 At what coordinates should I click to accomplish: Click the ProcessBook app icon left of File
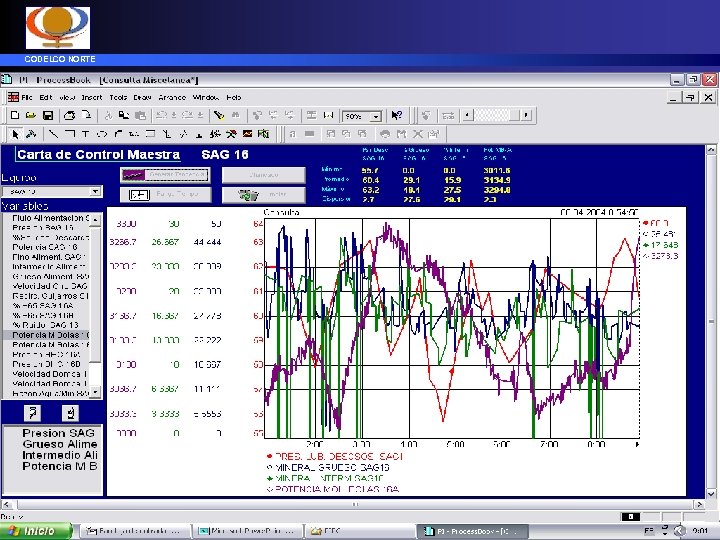(x=13, y=97)
